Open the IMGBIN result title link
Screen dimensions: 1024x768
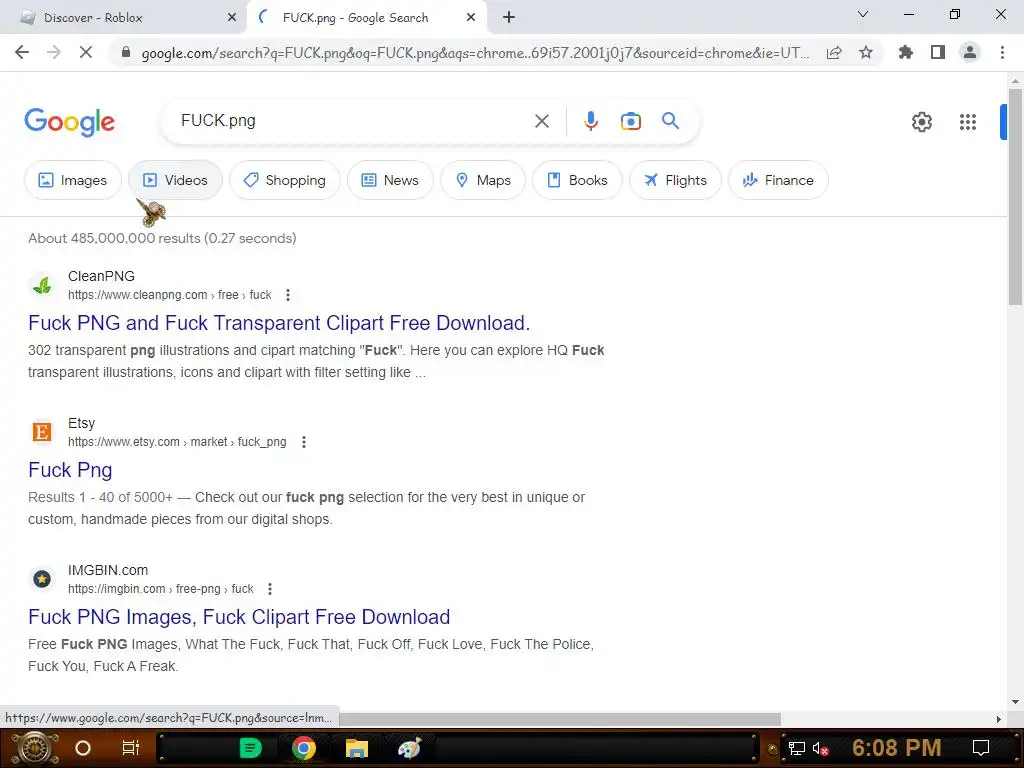(239, 617)
